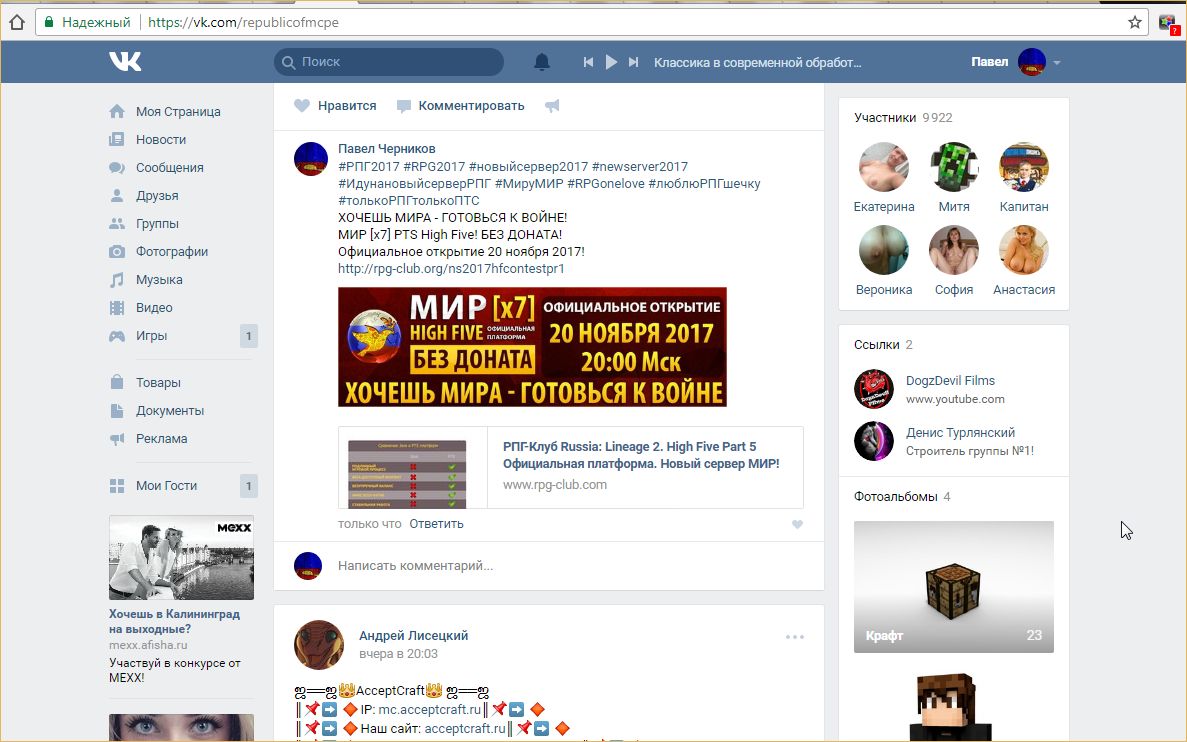Open the Ссылки section header

tap(883, 344)
